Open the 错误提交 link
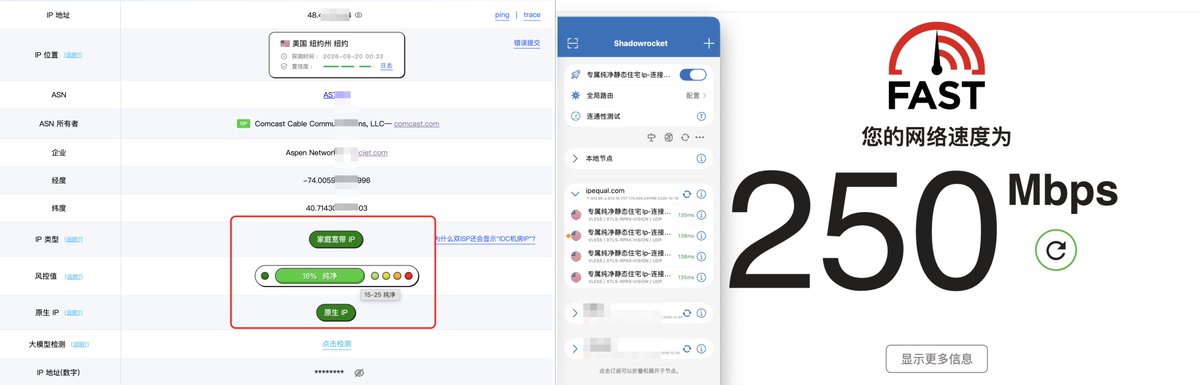 (x=526, y=43)
